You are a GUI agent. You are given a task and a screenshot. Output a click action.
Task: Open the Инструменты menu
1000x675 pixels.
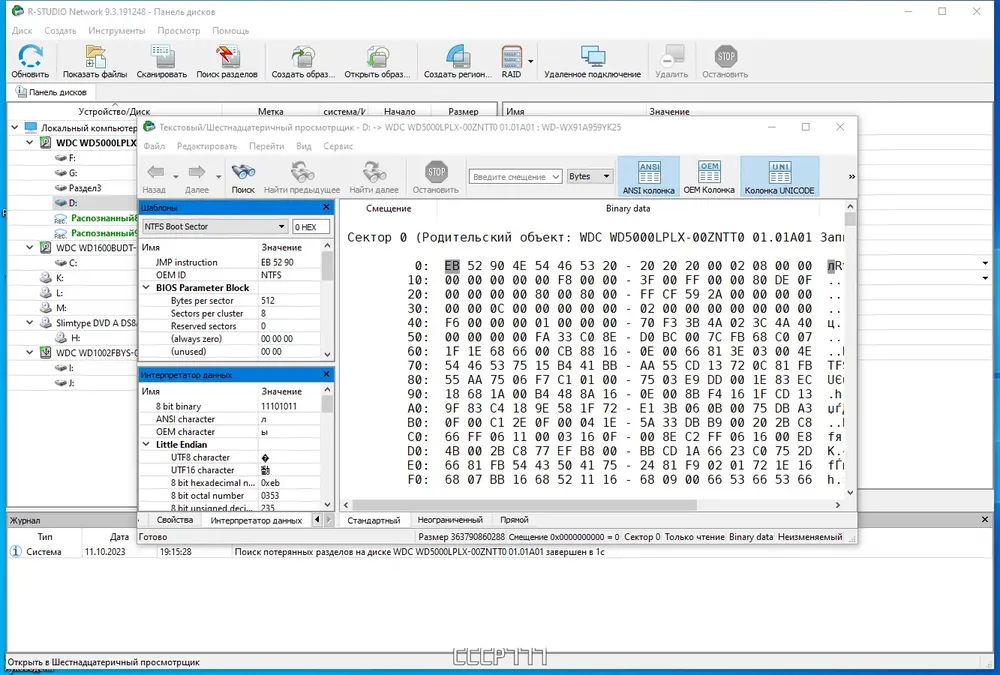tap(117, 31)
